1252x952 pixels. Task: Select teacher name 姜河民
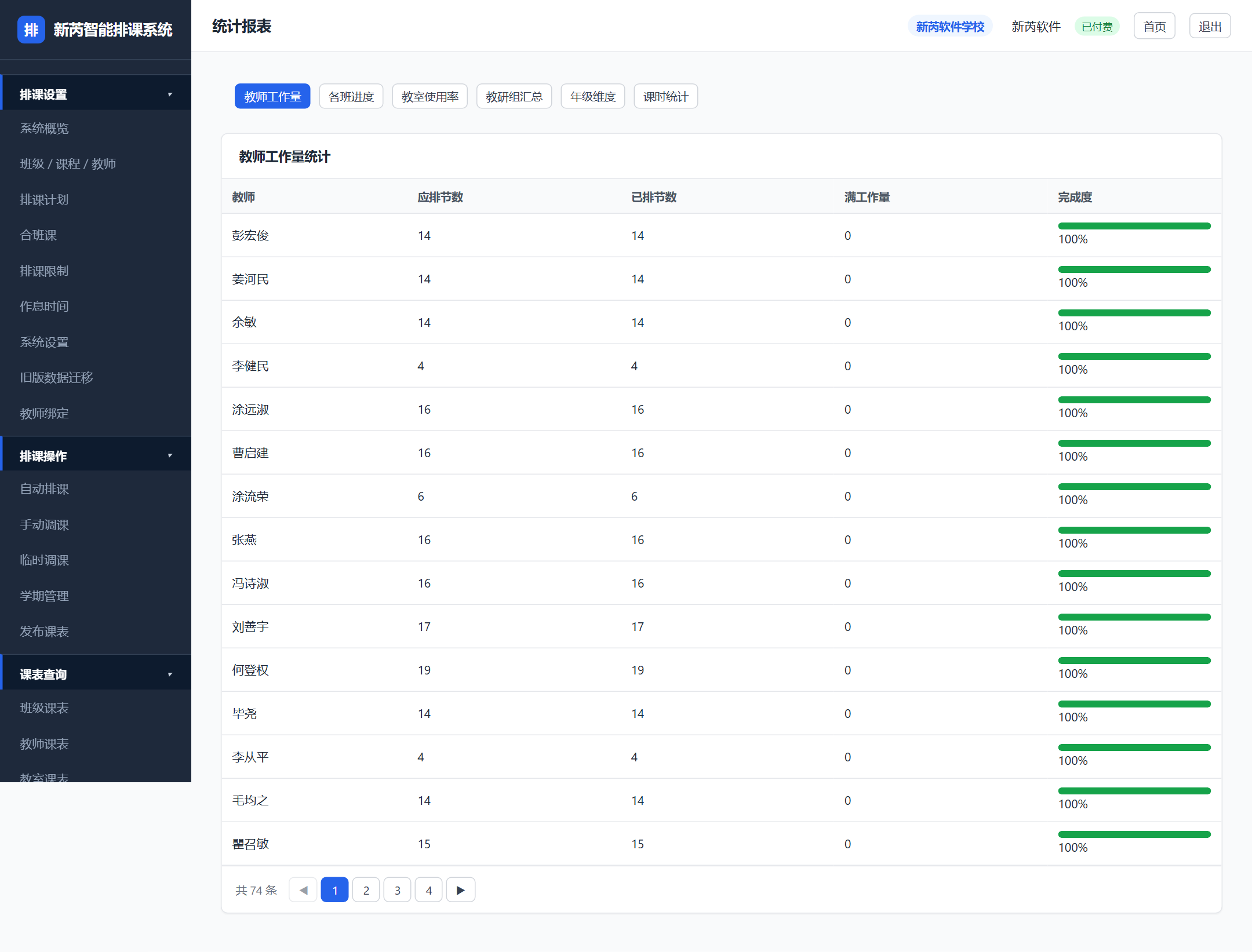pyautogui.click(x=250, y=279)
